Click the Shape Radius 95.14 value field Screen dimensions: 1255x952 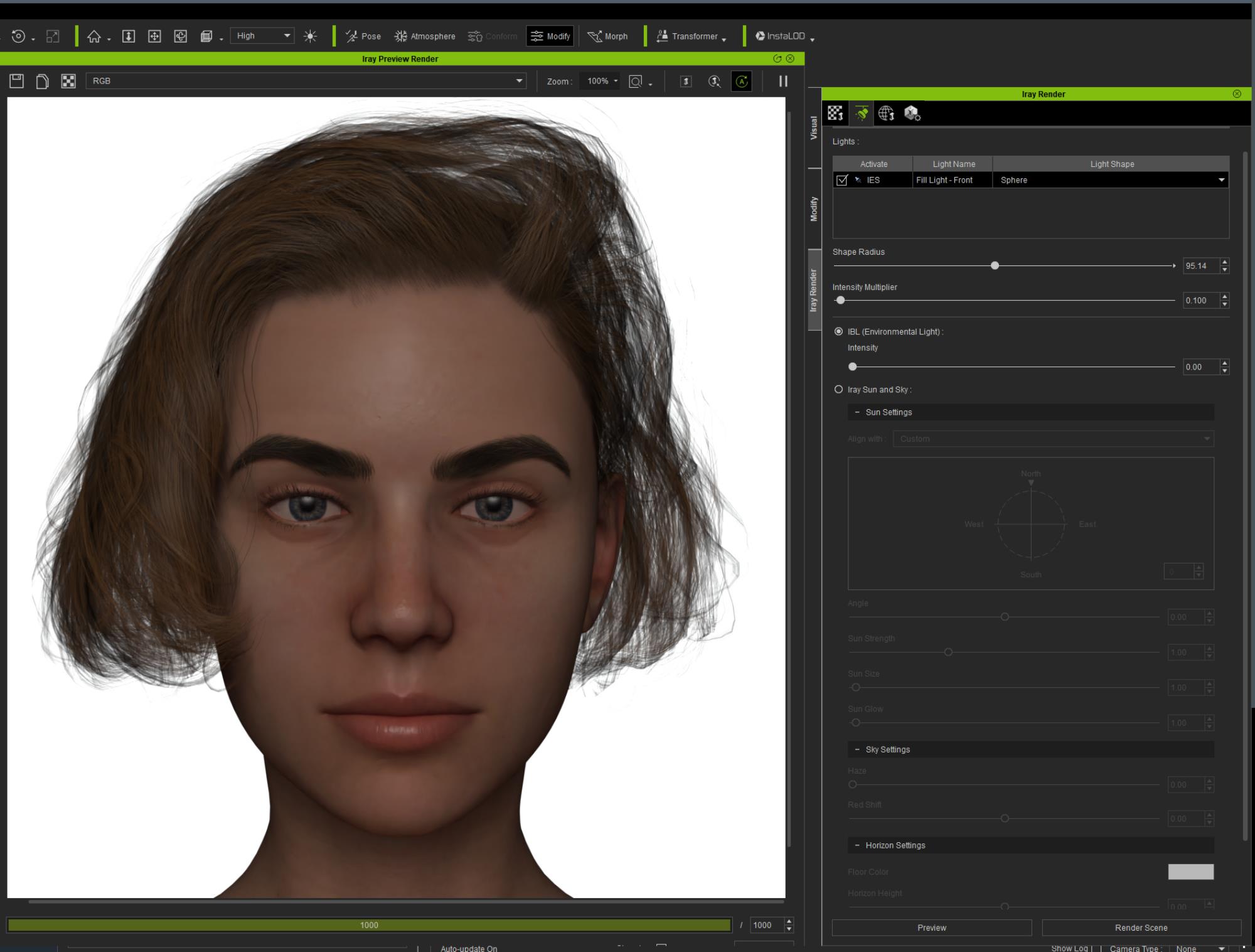pyautogui.click(x=1200, y=265)
